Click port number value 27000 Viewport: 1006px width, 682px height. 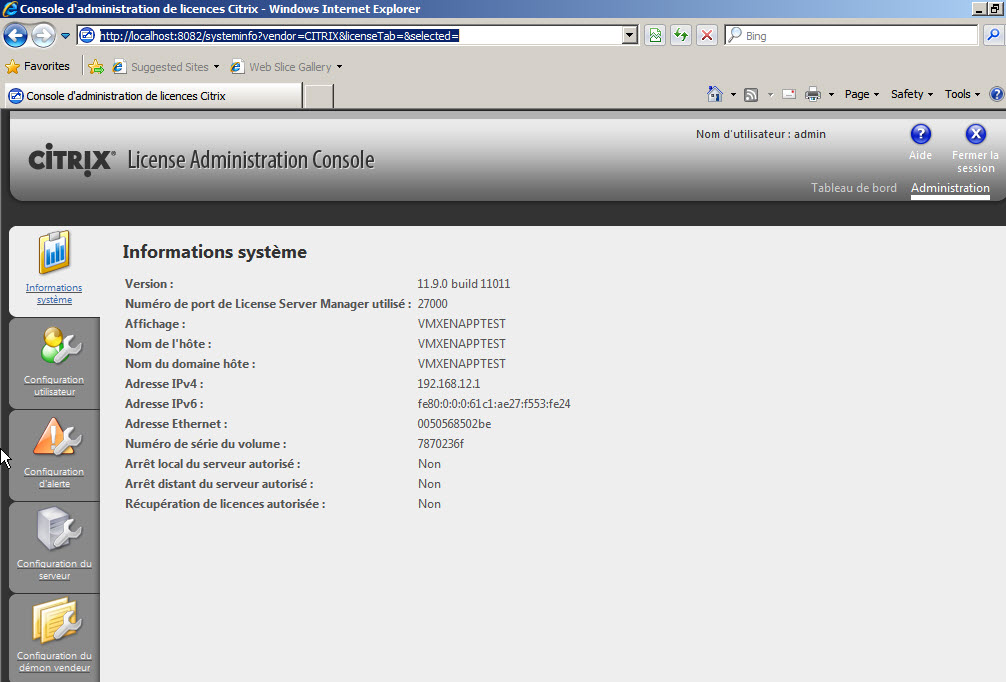coord(432,303)
